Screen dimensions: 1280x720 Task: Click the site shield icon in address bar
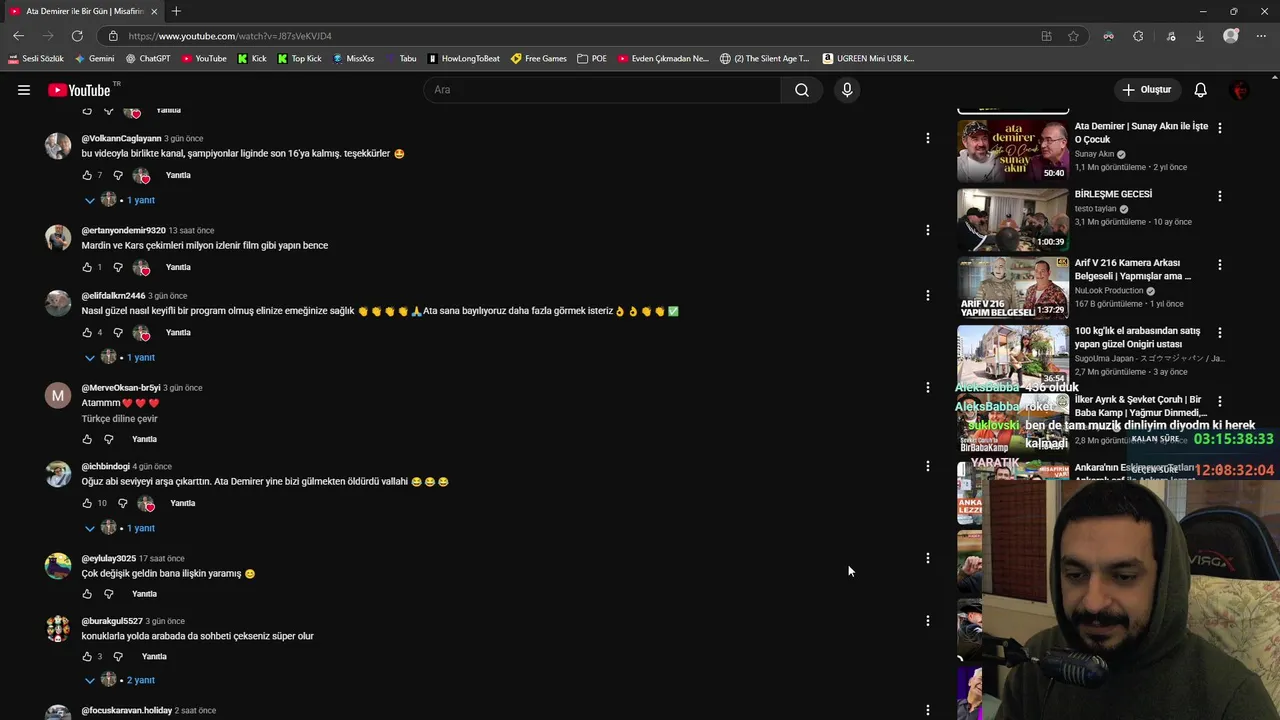(113, 36)
